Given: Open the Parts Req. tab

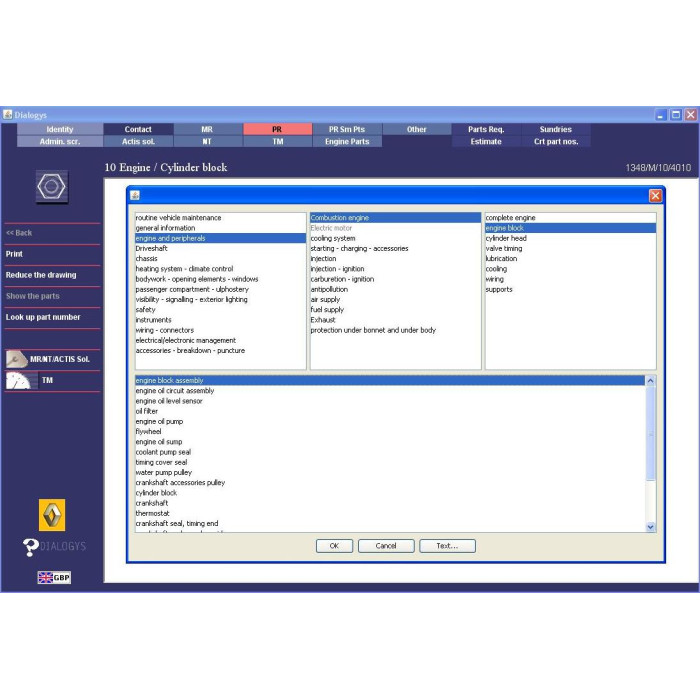Looking at the screenshot, I should click(486, 129).
